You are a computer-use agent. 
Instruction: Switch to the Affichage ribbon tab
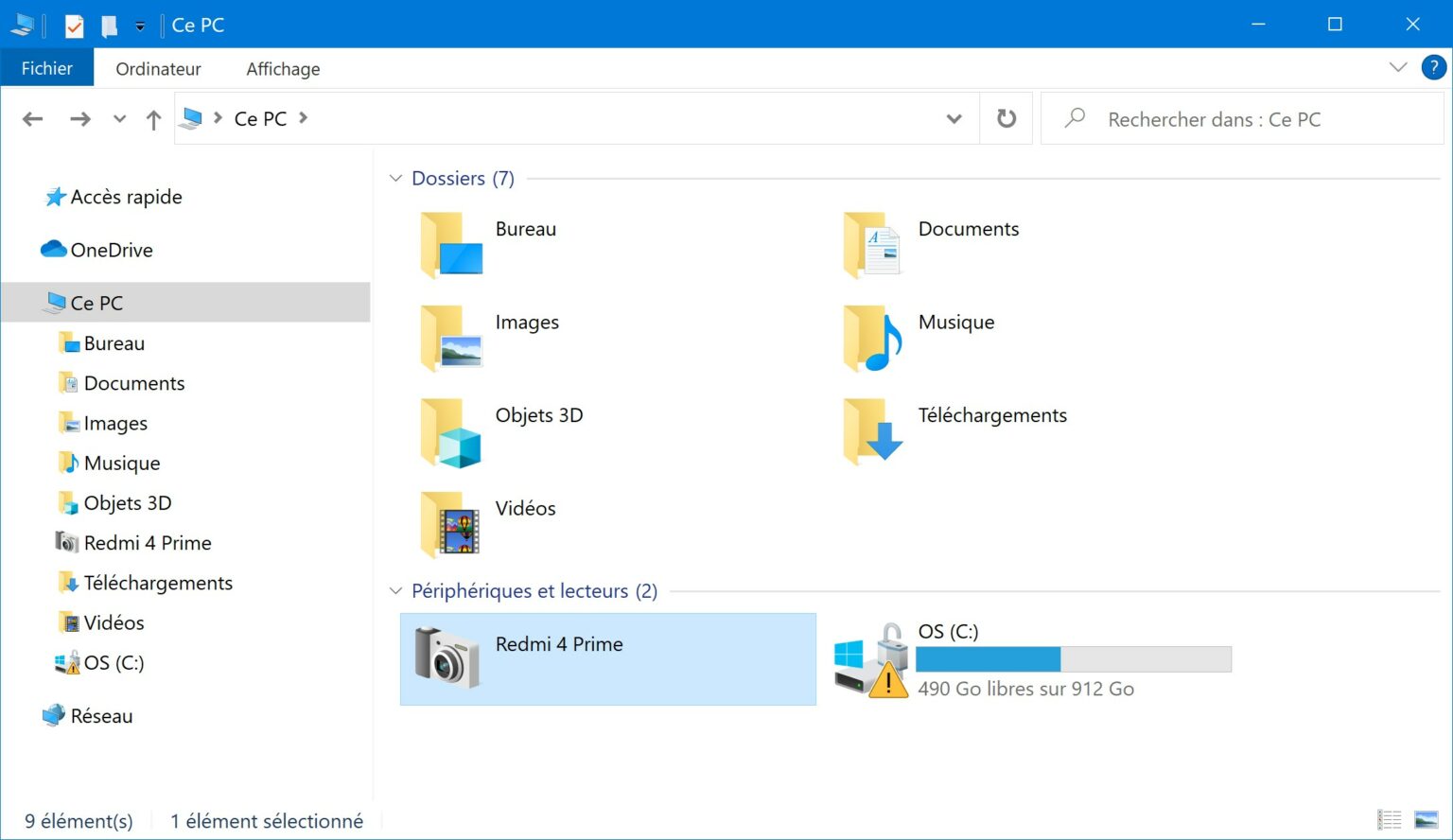click(282, 67)
